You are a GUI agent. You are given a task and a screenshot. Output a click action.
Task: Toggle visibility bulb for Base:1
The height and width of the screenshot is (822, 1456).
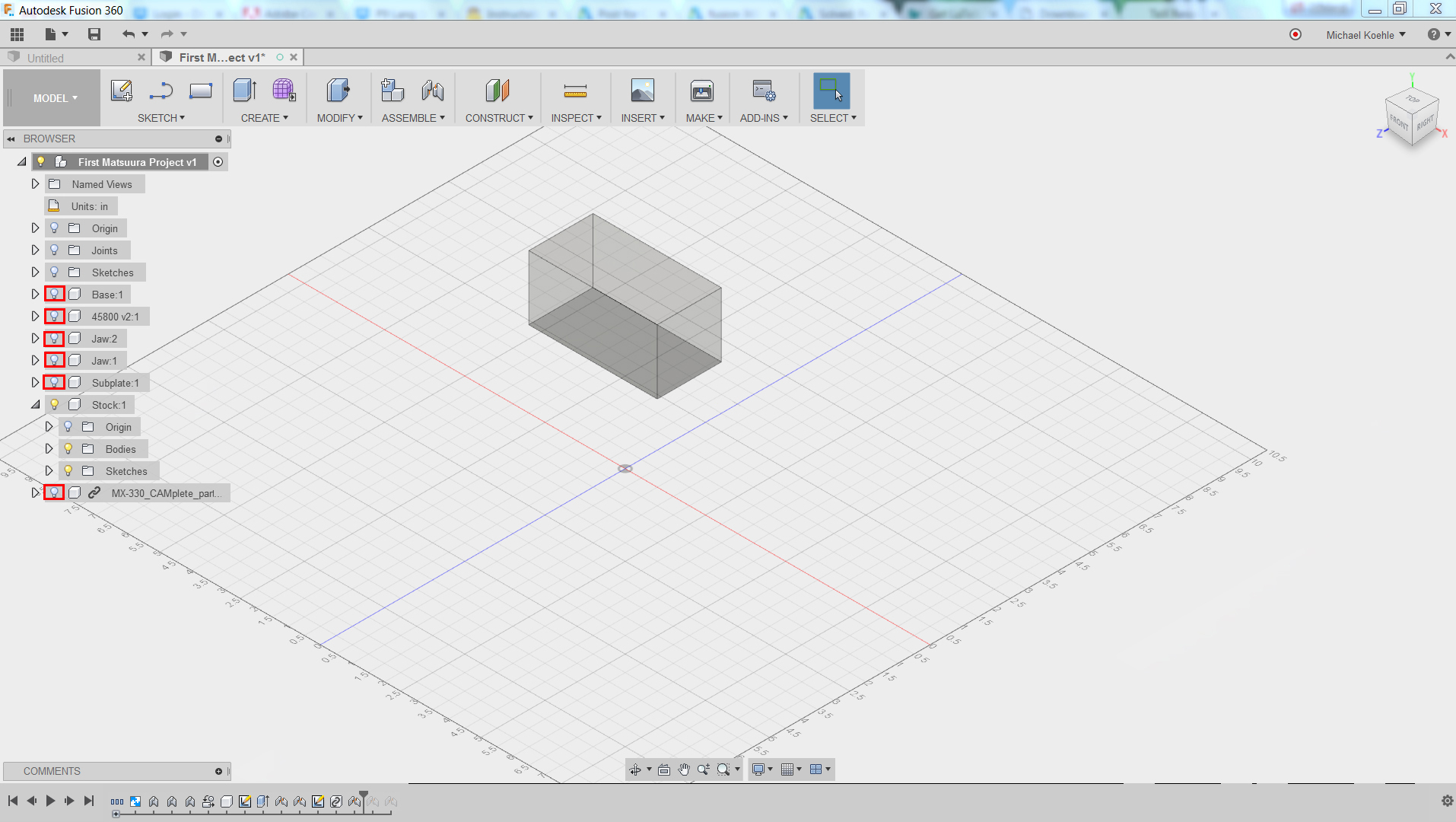point(54,295)
